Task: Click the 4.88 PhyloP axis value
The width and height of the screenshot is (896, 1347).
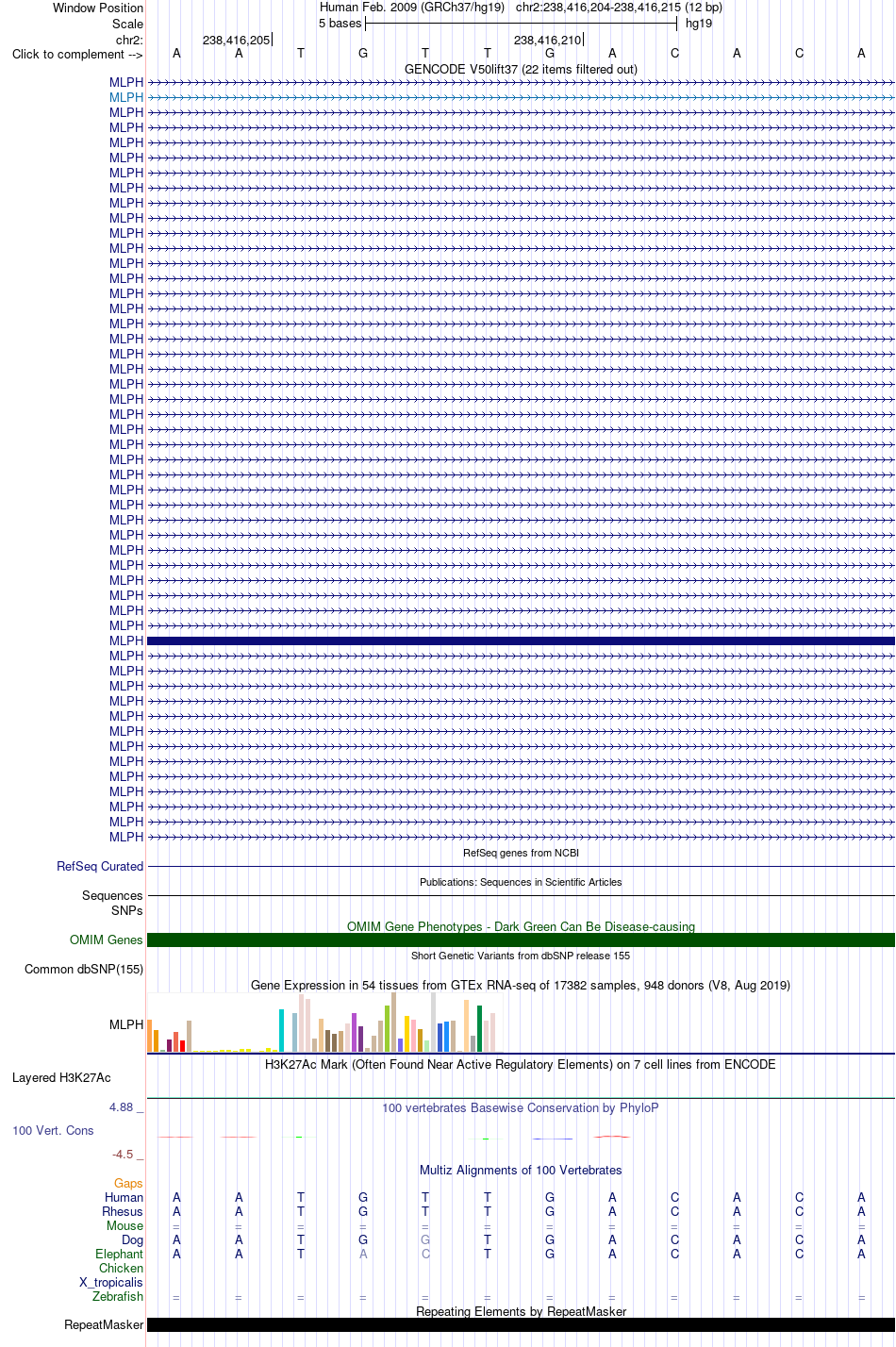Action: point(122,1106)
